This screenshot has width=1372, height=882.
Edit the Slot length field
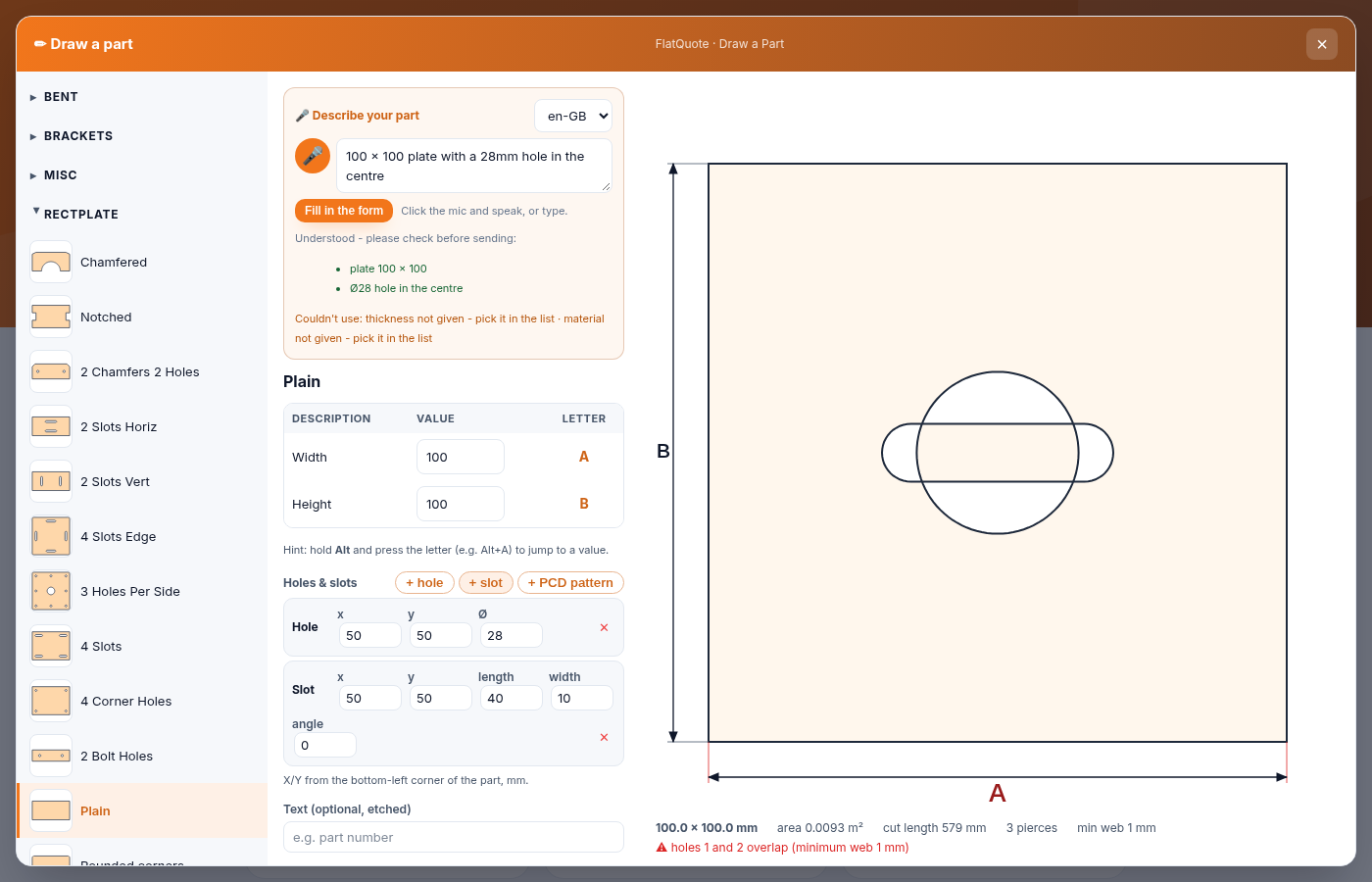pyautogui.click(x=512, y=698)
